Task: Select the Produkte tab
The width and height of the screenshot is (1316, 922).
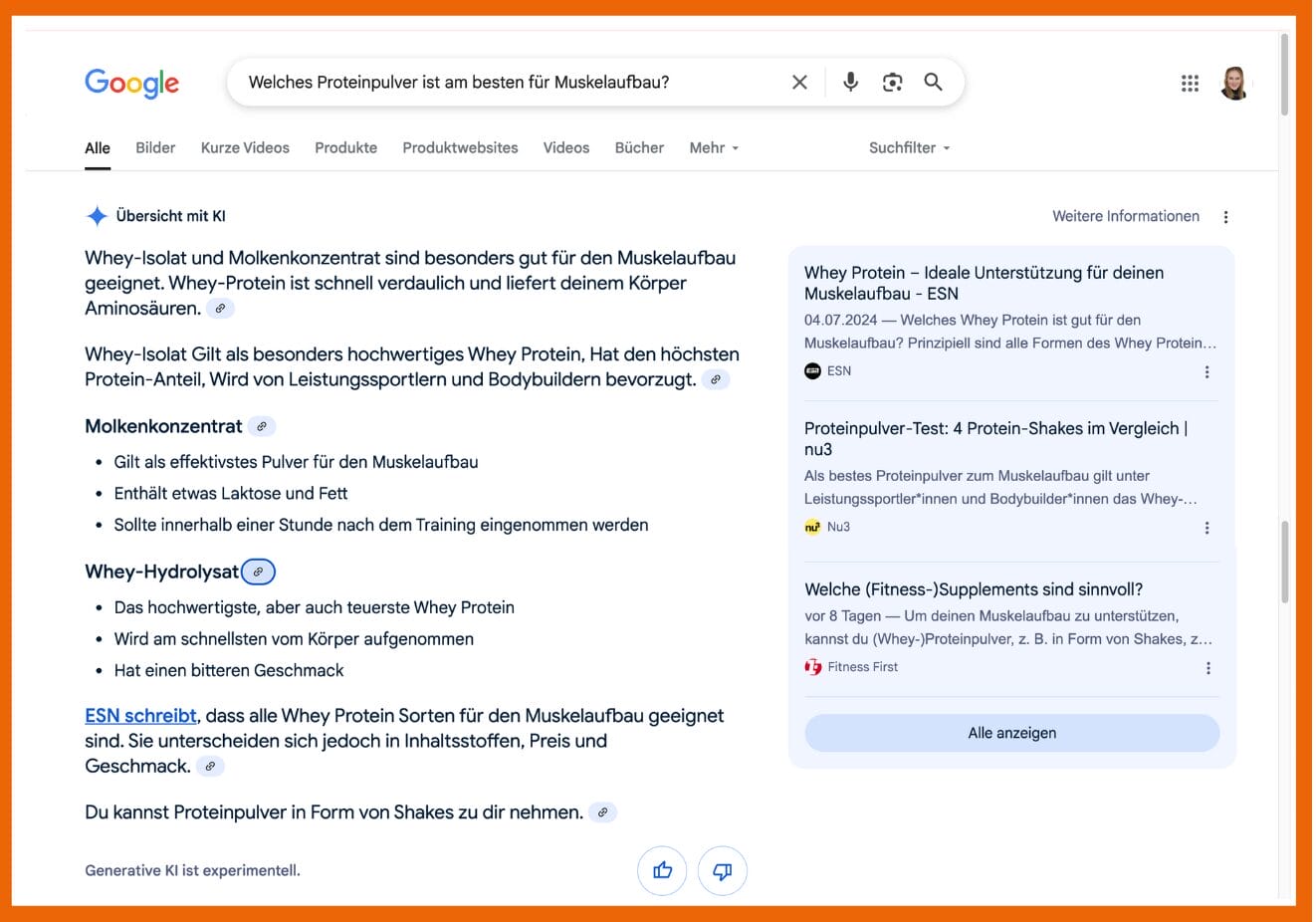Action: click(x=345, y=147)
